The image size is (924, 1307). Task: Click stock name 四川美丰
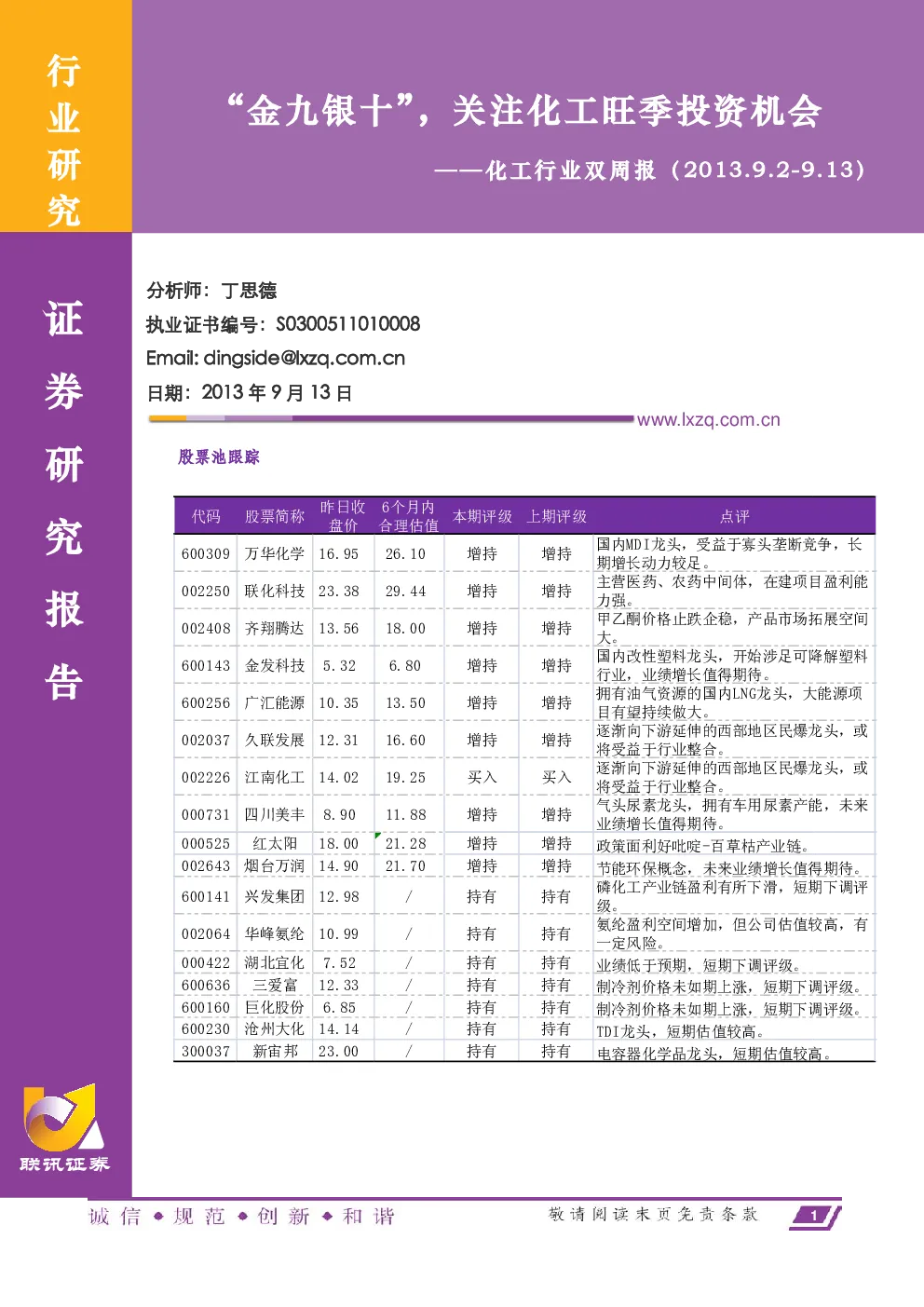click(275, 815)
